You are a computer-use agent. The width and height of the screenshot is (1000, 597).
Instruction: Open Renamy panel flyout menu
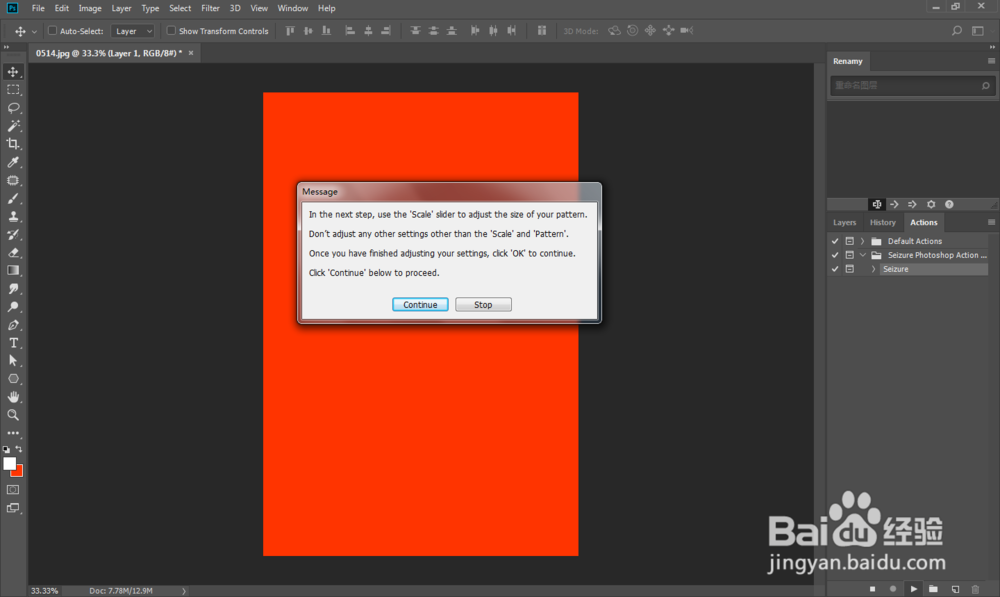pyautogui.click(x=991, y=61)
